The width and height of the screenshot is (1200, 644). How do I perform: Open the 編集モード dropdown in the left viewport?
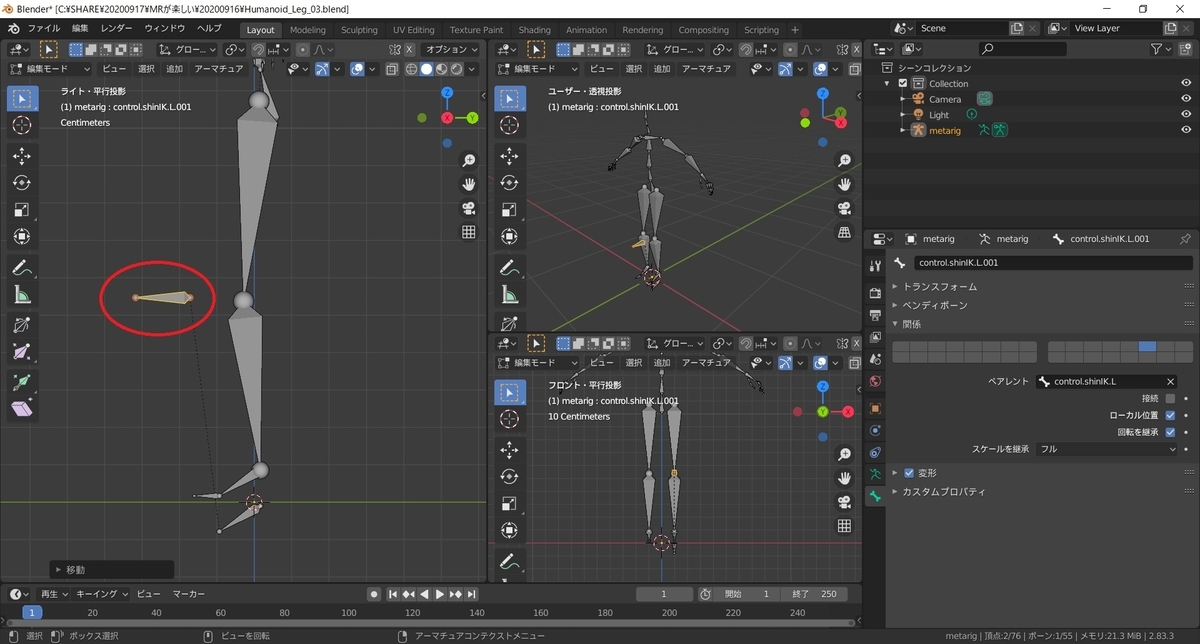point(50,69)
